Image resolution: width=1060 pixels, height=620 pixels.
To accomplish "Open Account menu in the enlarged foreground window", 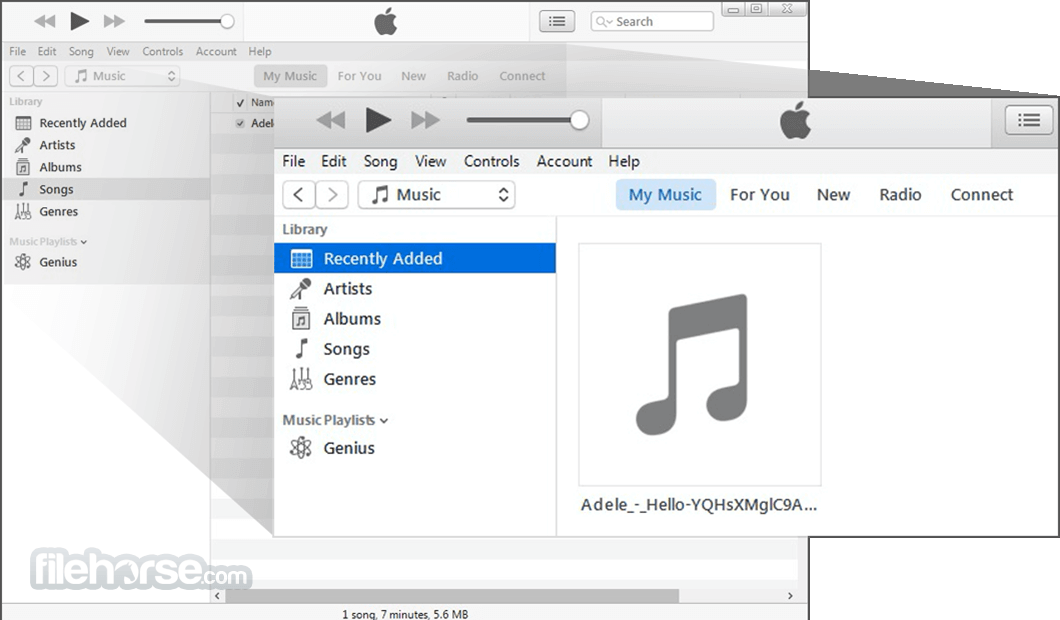I will click(564, 161).
